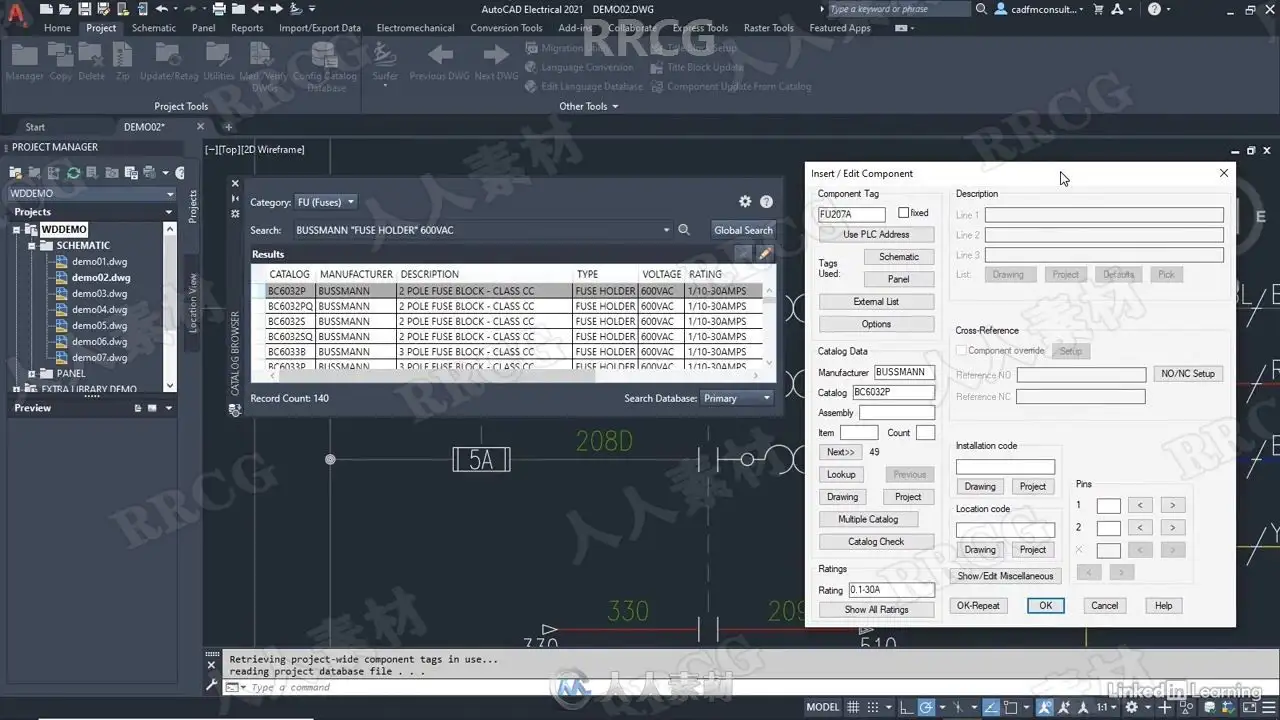Click the NO/NC Setup button
The height and width of the screenshot is (720, 1280).
[x=1188, y=374]
